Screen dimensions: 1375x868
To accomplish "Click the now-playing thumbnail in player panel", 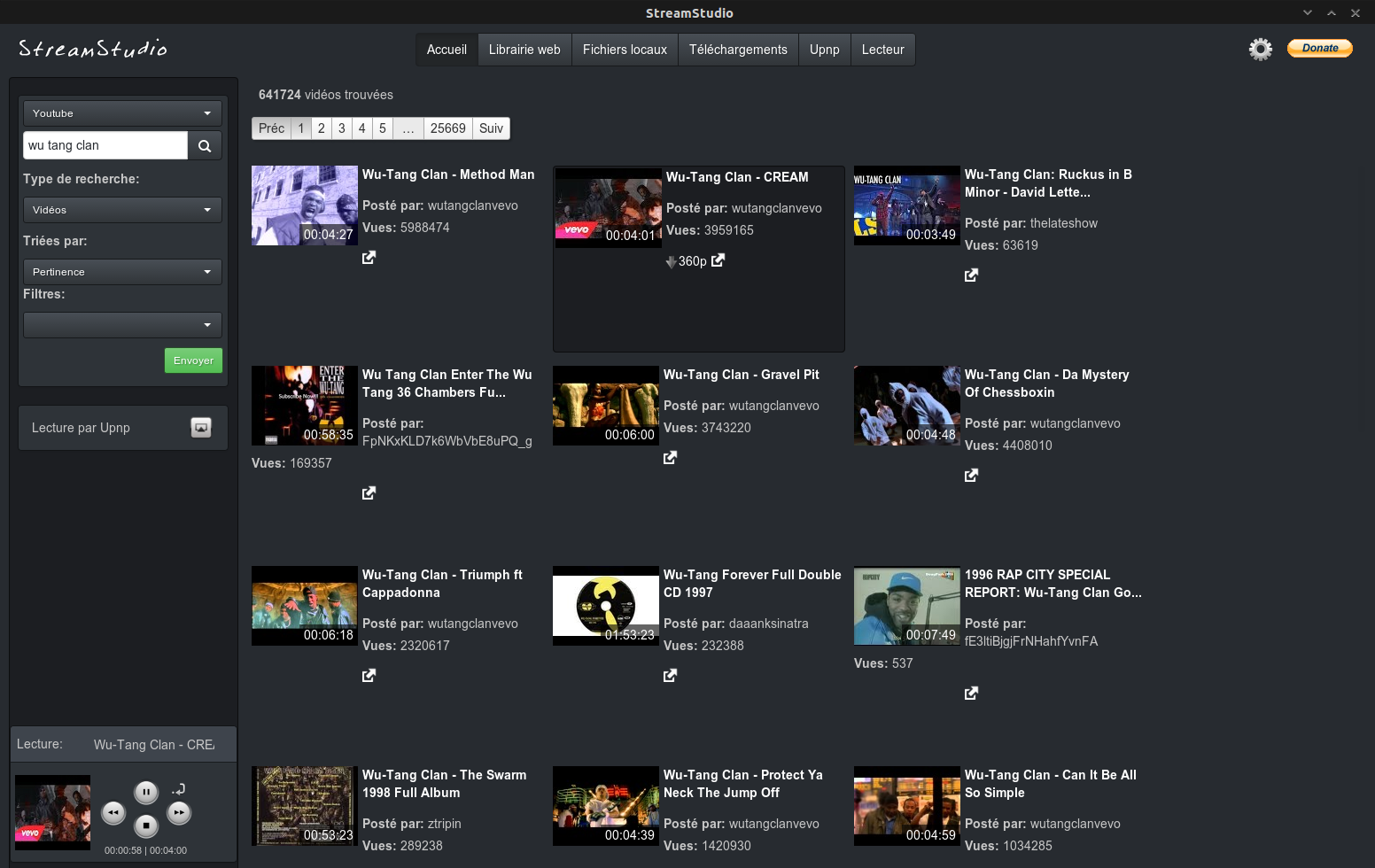I will [x=52, y=812].
